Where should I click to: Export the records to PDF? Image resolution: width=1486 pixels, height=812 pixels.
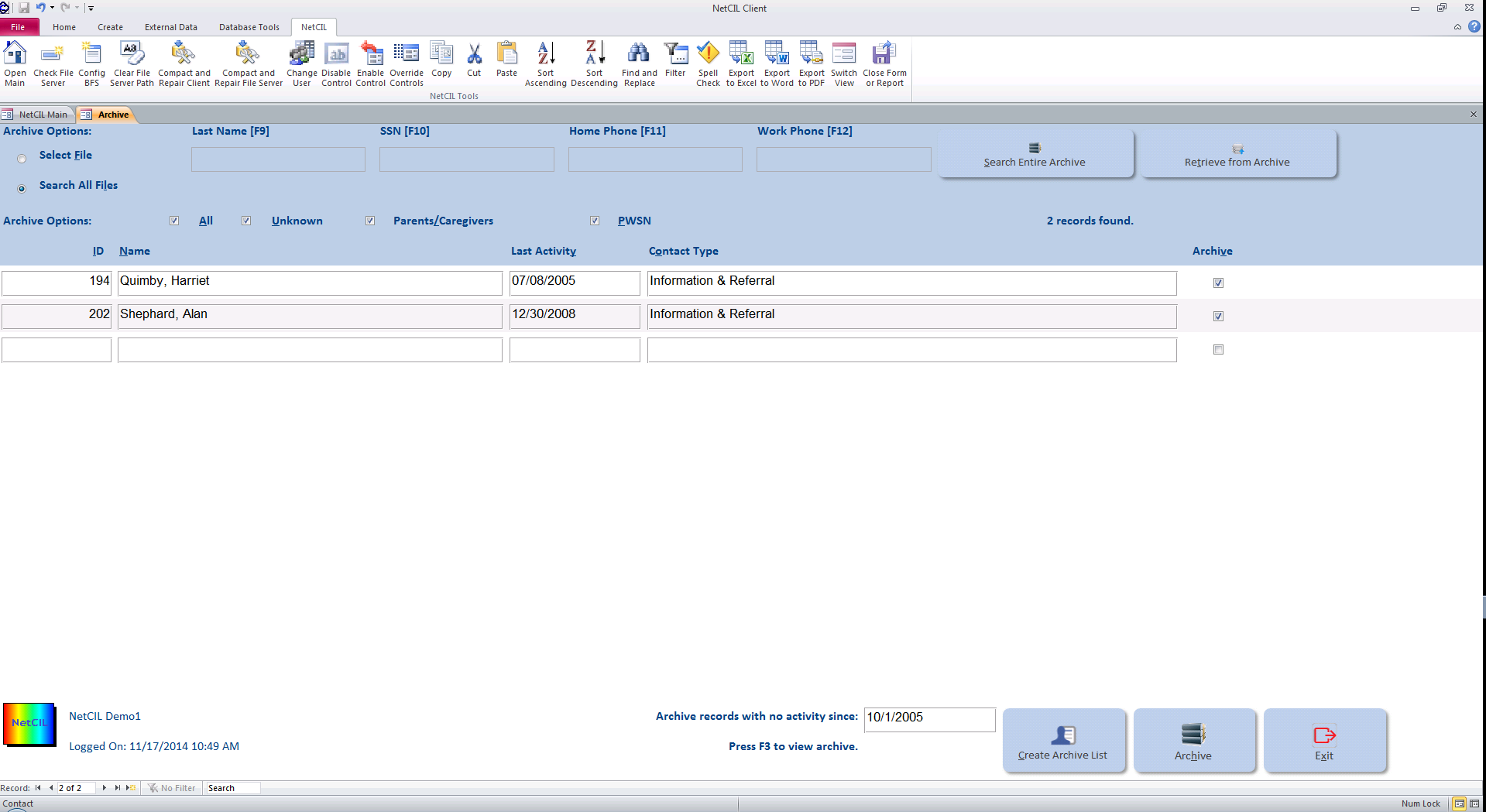click(x=811, y=63)
